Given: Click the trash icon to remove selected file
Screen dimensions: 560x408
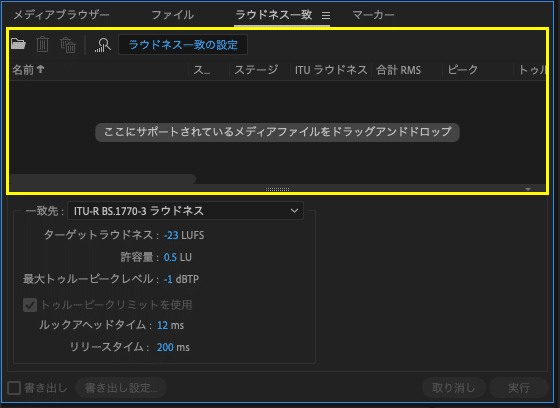Looking at the screenshot, I should [42, 45].
